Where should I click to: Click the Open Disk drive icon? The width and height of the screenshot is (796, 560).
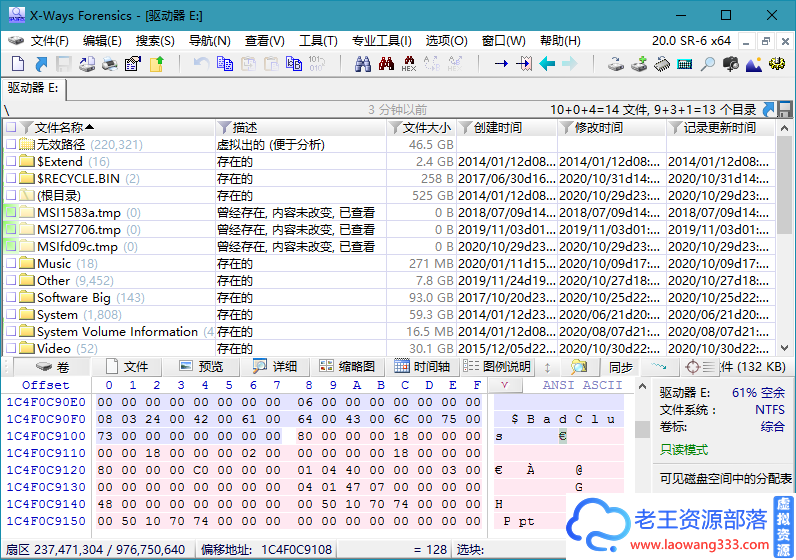point(616,64)
